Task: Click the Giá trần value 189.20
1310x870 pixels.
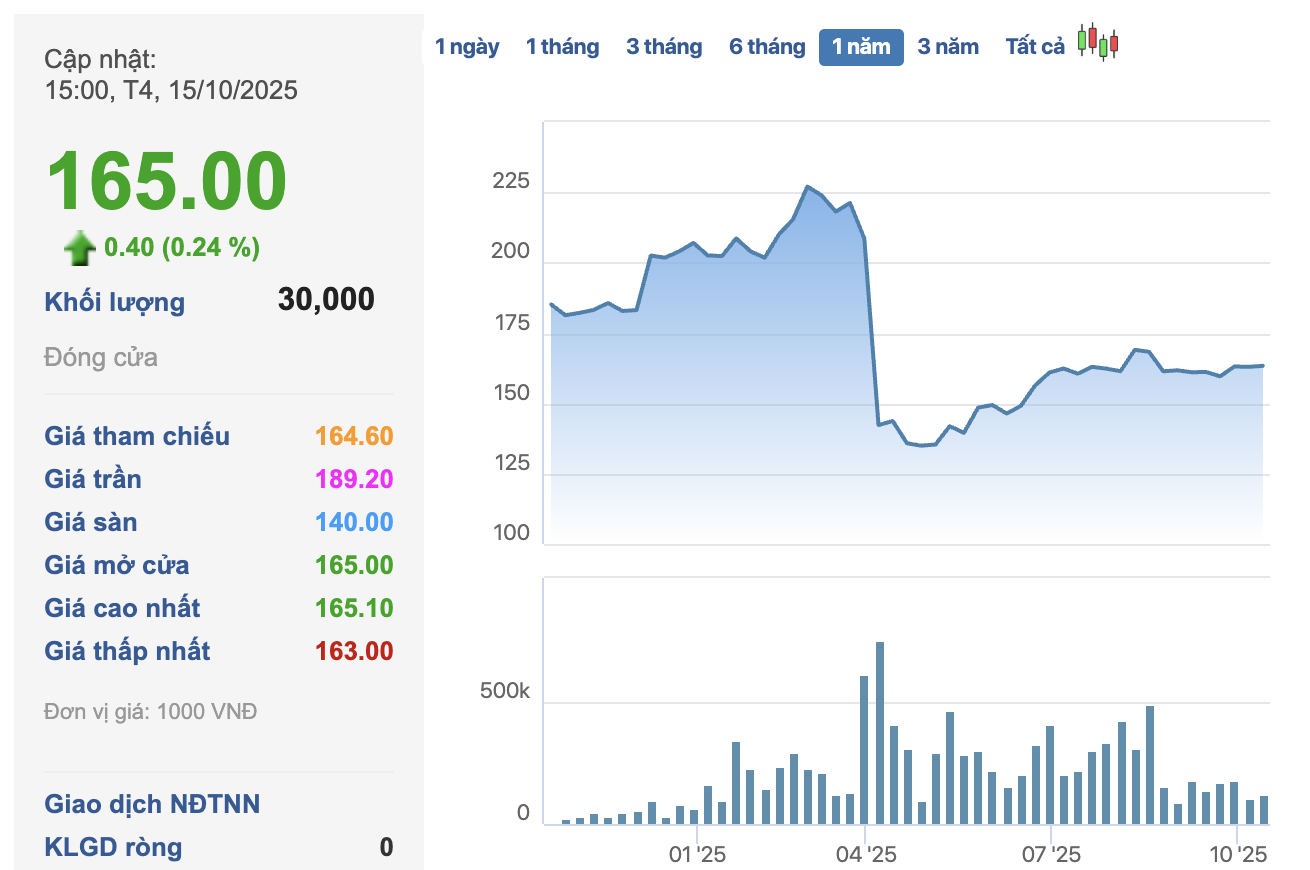Action: [354, 479]
